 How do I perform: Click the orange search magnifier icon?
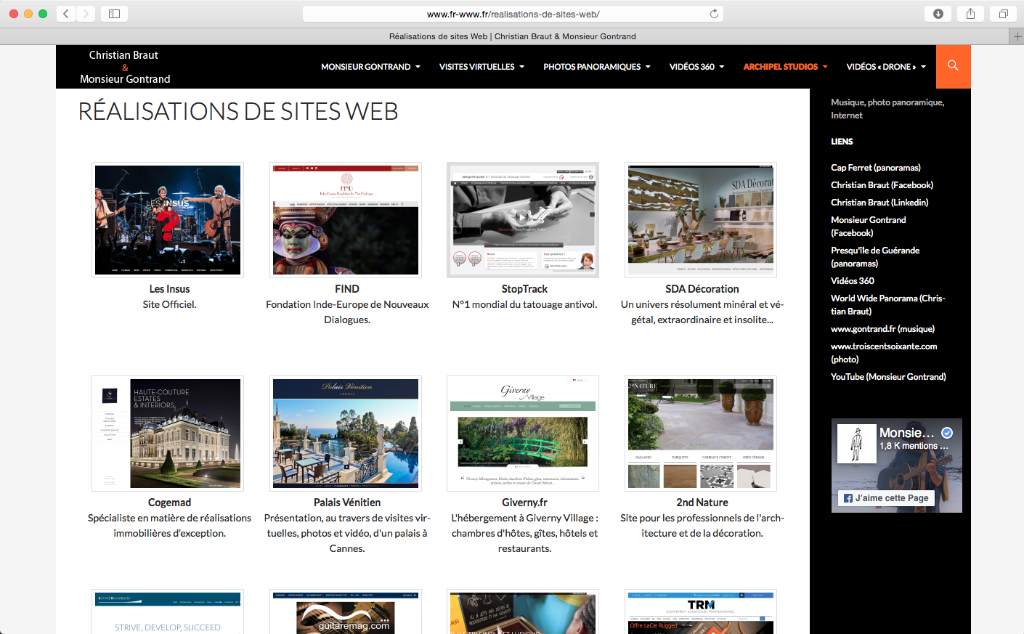pos(952,66)
